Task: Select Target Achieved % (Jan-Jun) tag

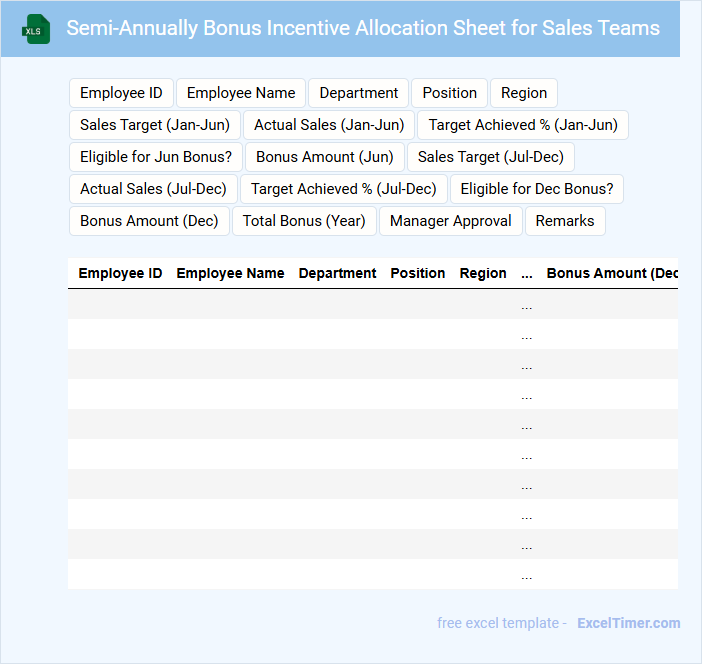Action: coord(523,125)
